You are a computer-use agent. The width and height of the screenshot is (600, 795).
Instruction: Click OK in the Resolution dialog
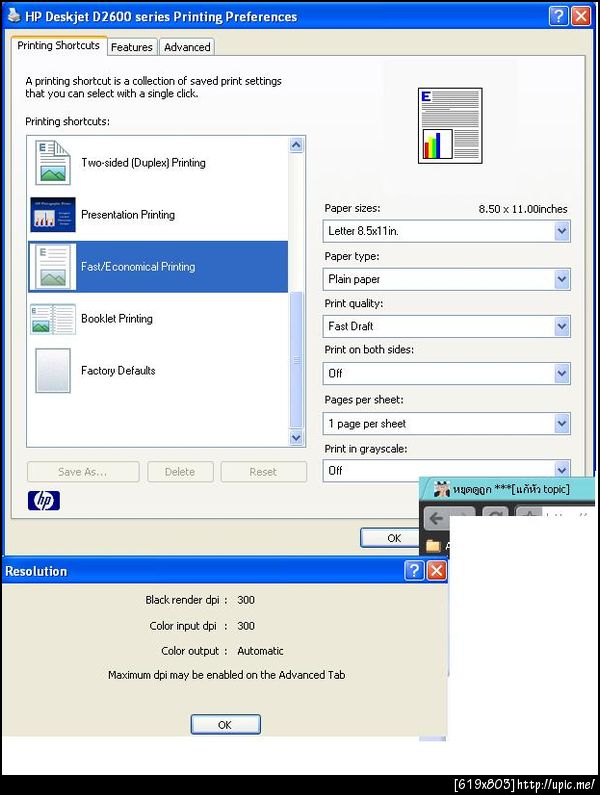225,725
